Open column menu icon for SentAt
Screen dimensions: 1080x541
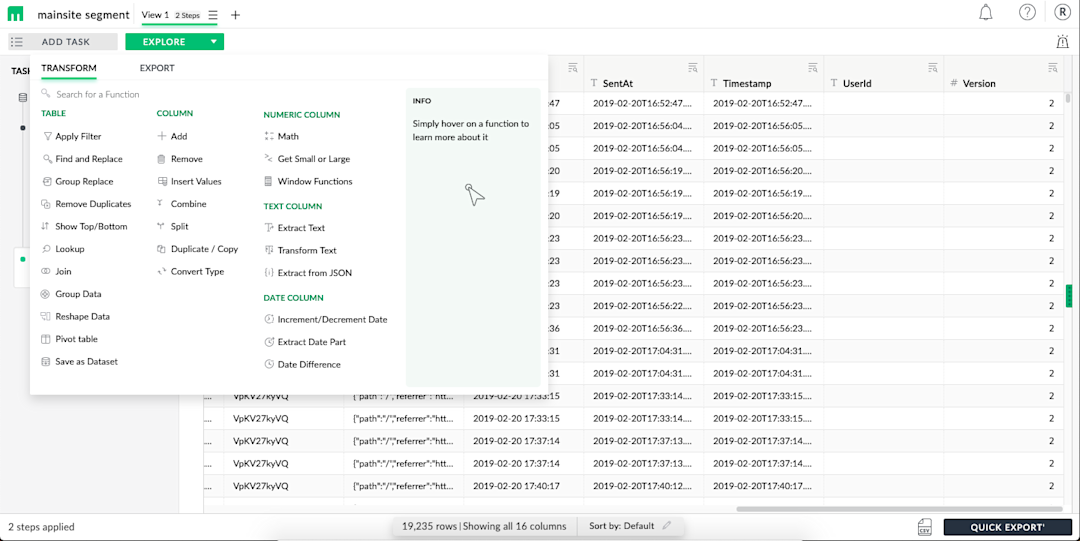(x=693, y=67)
